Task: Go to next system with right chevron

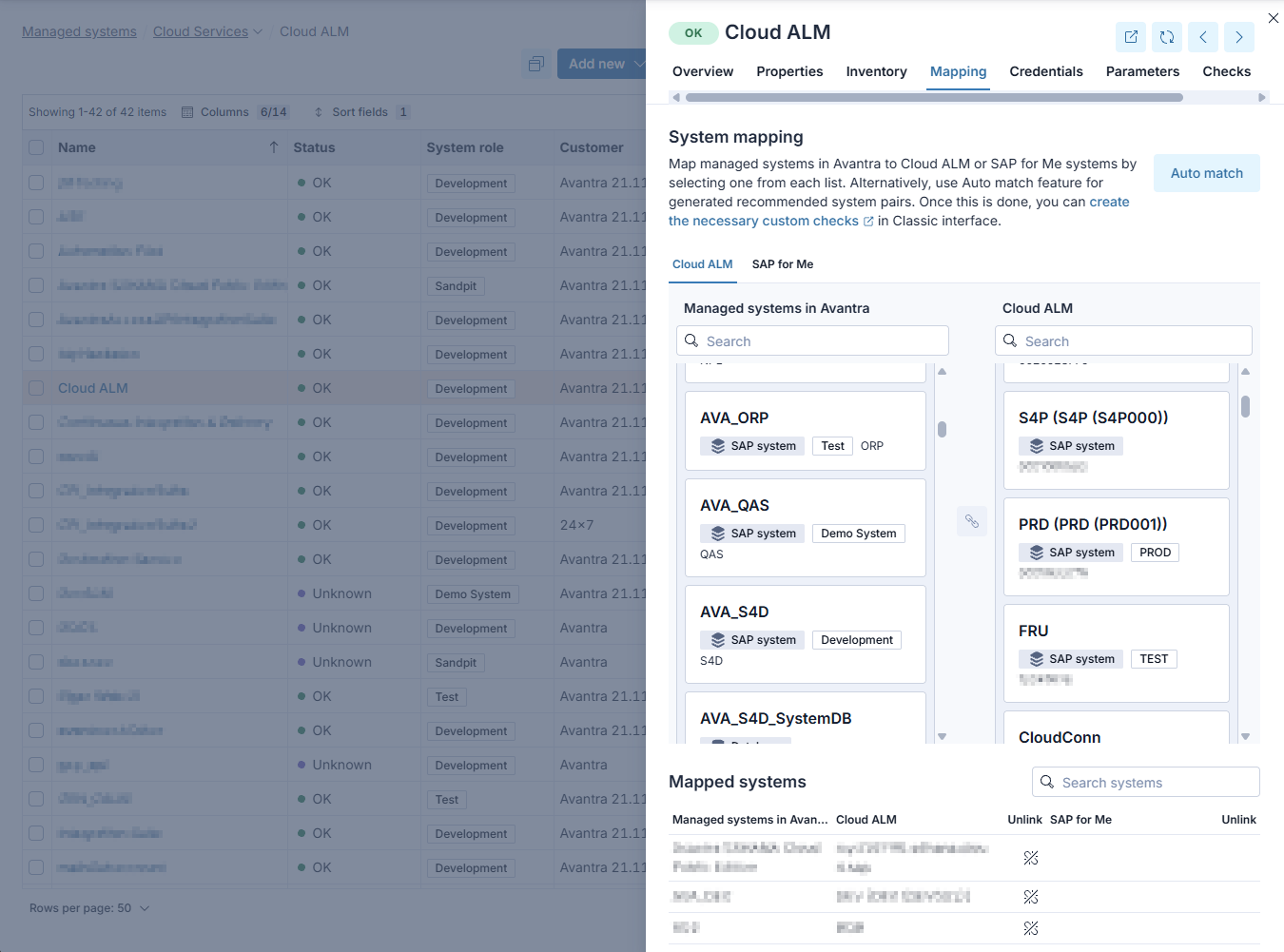Action: (x=1239, y=37)
